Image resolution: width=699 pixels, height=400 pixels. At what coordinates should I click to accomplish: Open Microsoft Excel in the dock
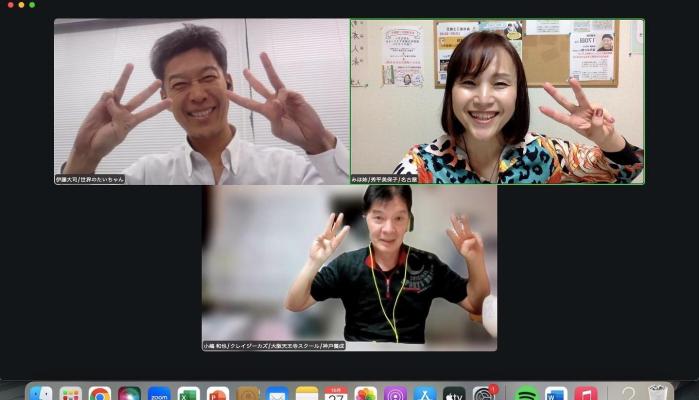coord(188,394)
